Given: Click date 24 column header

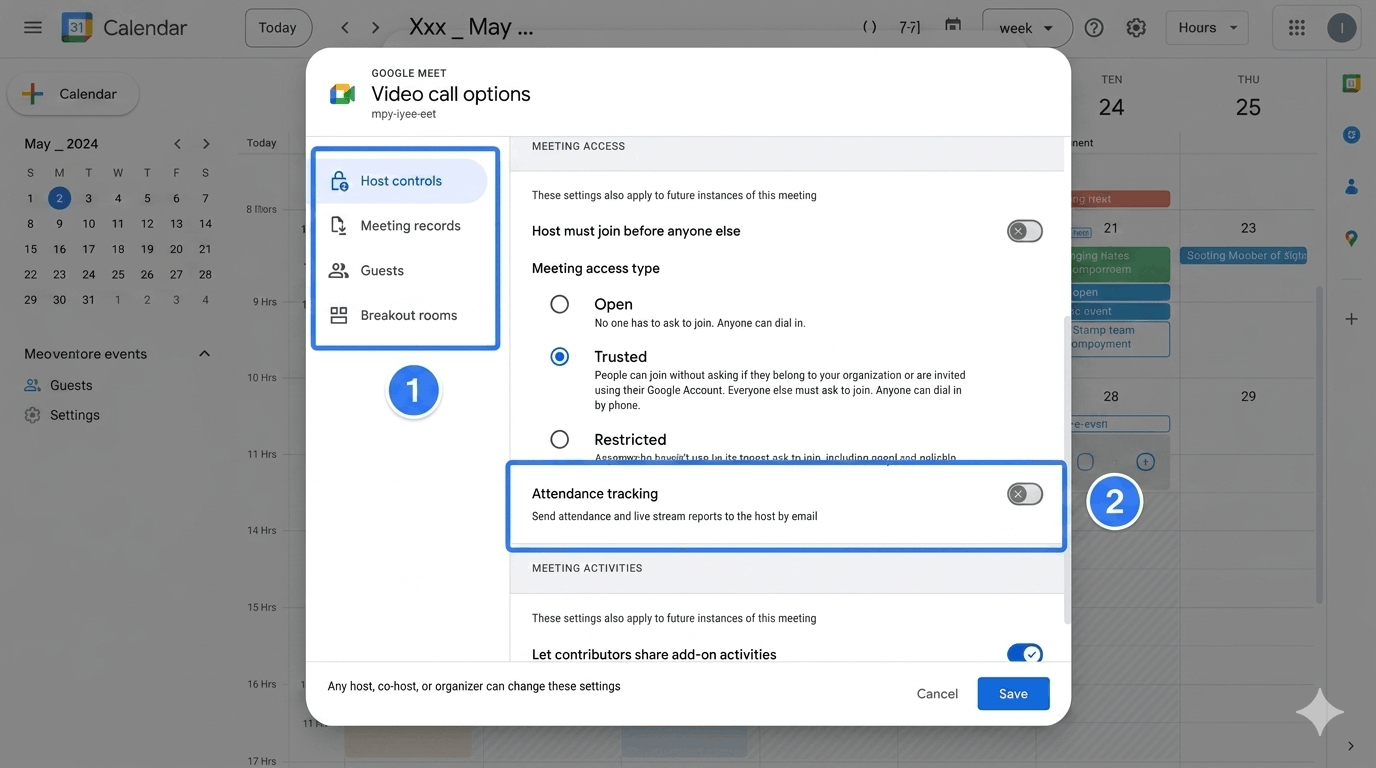Looking at the screenshot, I should (1111, 107).
